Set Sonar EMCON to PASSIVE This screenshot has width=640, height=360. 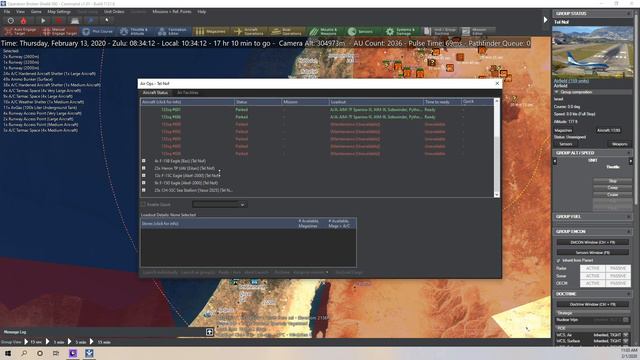618,276
